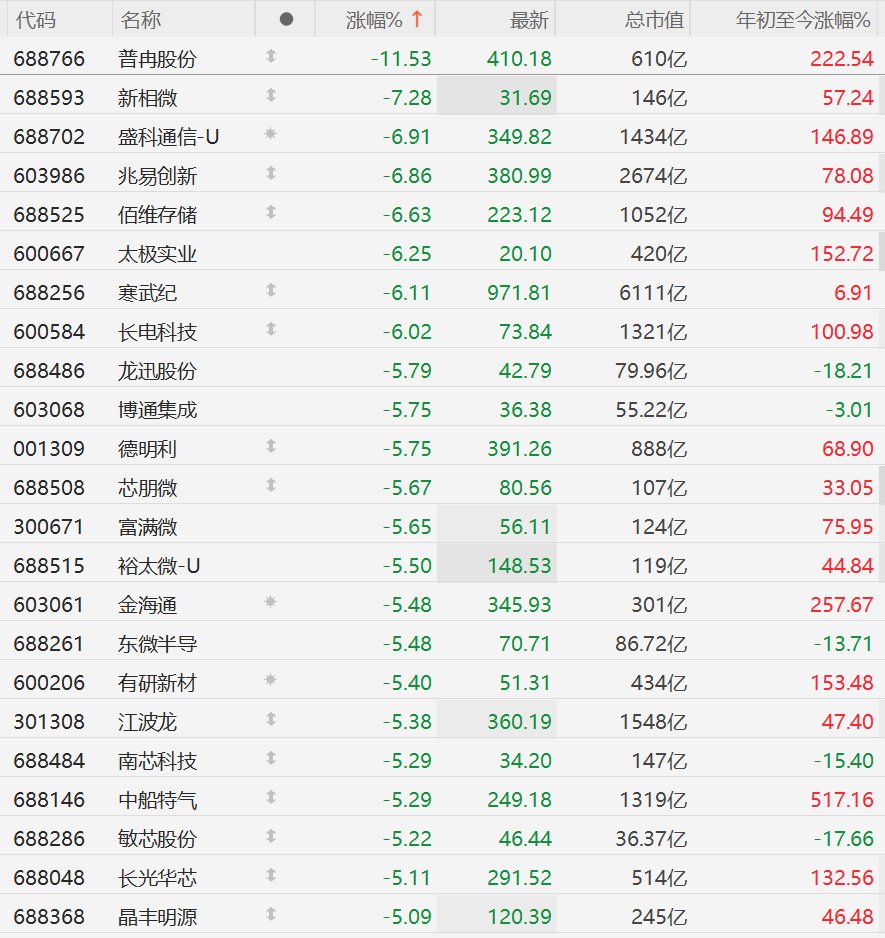This screenshot has height=938, width=885.
Task: Click the arrow marker icon in 敏芯股份 row
Action: coord(270,836)
